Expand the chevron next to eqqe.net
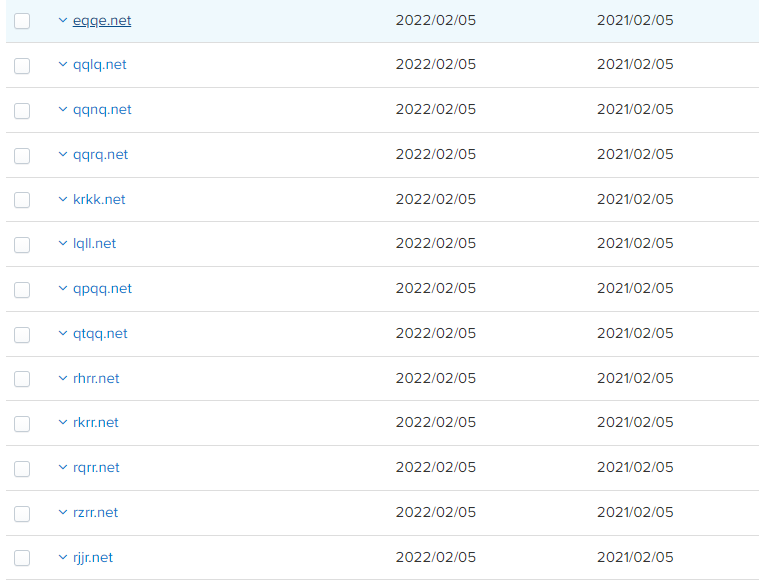 click(62, 20)
